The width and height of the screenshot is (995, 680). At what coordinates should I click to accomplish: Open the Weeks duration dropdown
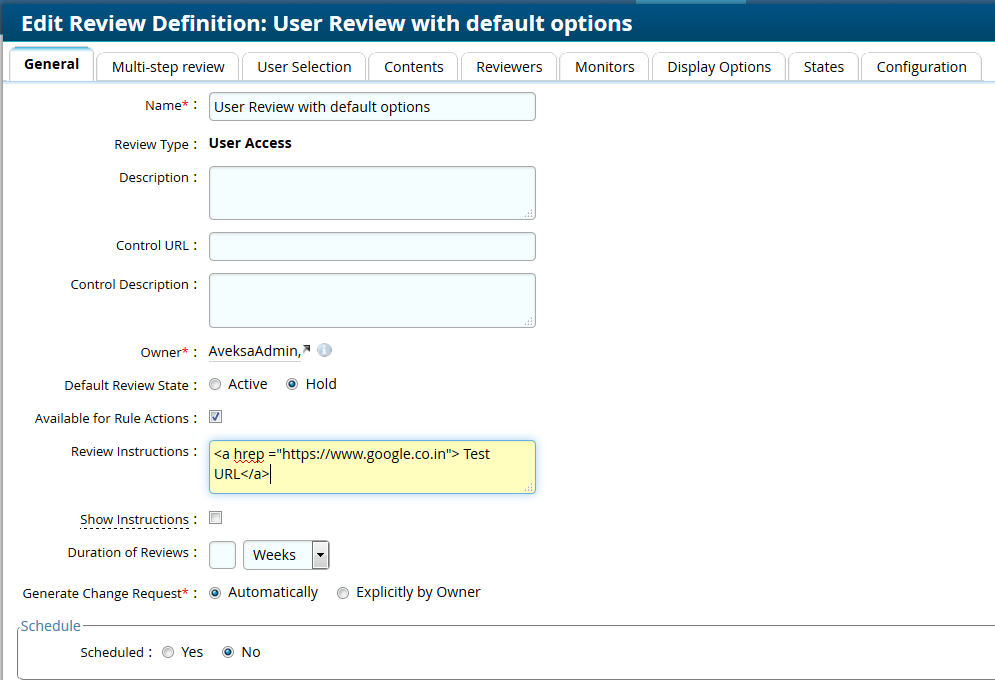(x=320, y=554)
